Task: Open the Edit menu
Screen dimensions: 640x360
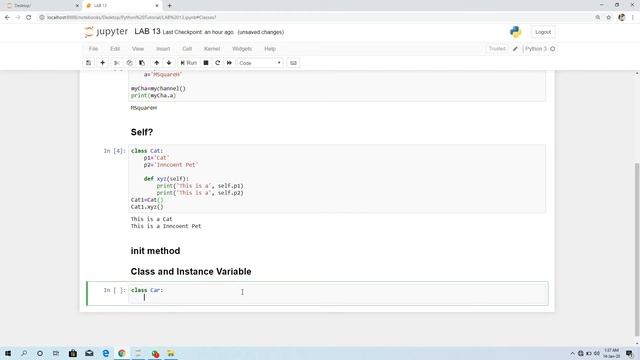Action: tap(115, 49)
